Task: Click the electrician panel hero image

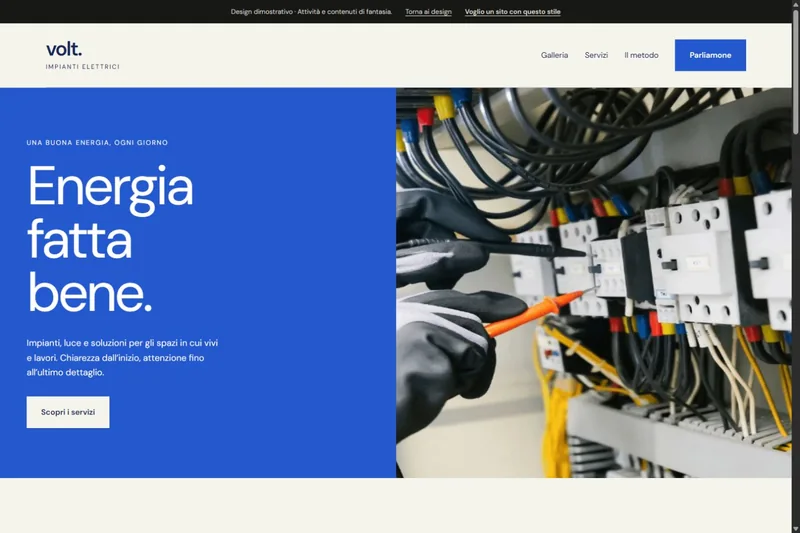Action: click(x=594, y=283)
